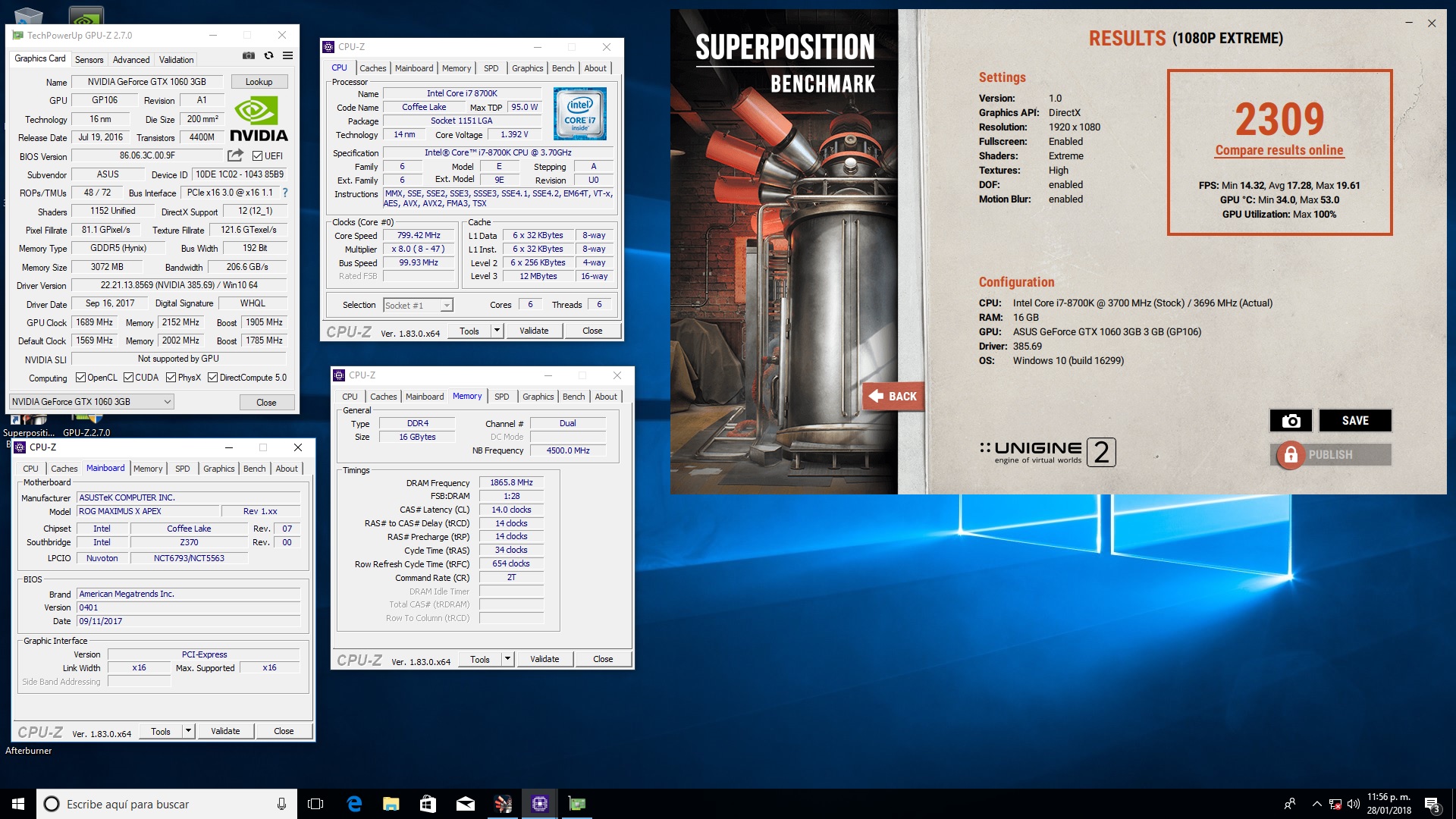Click Compare results online link
This screenshot has width=1456, height=819.
1279,150
